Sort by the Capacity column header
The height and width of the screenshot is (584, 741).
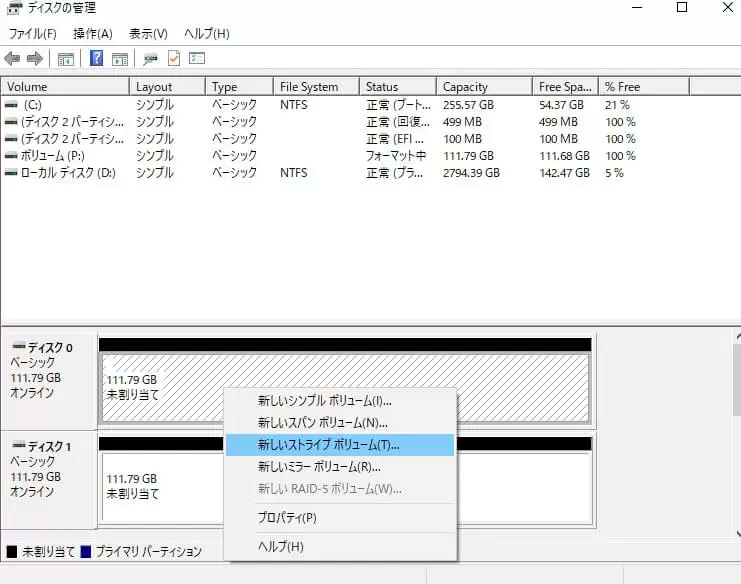[x=484, y=87]
